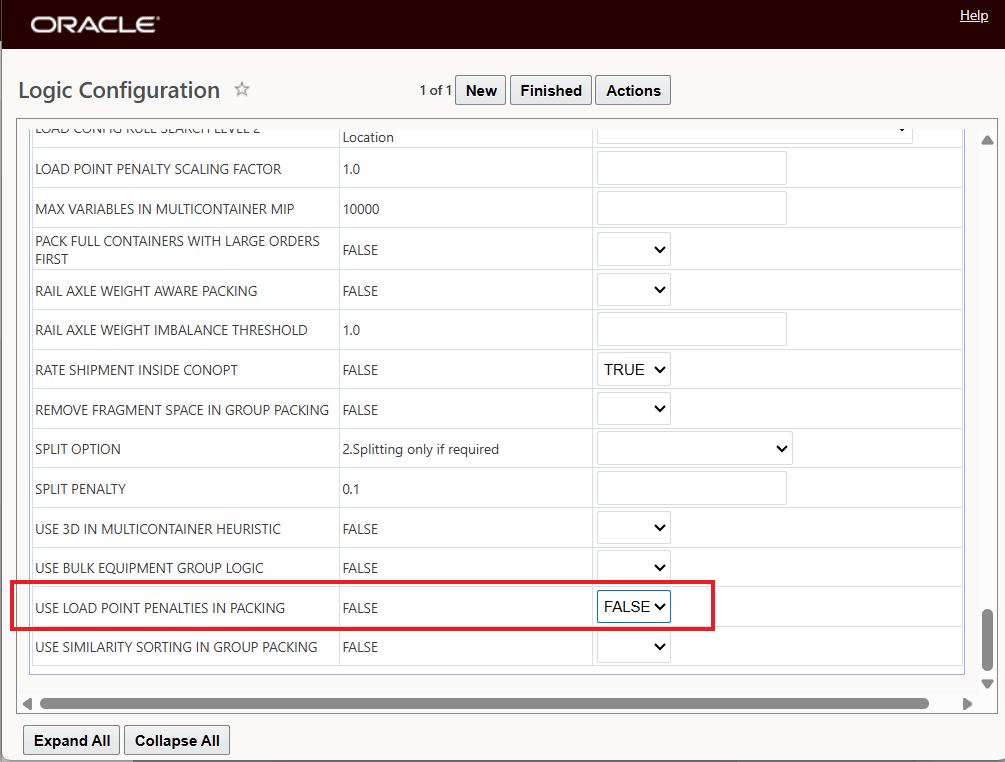1005x762 pixels.
Task: Open the PACK FULL CONTAINERS WITH LARGE ORDERS dropdown
Action: pos(633,248)
